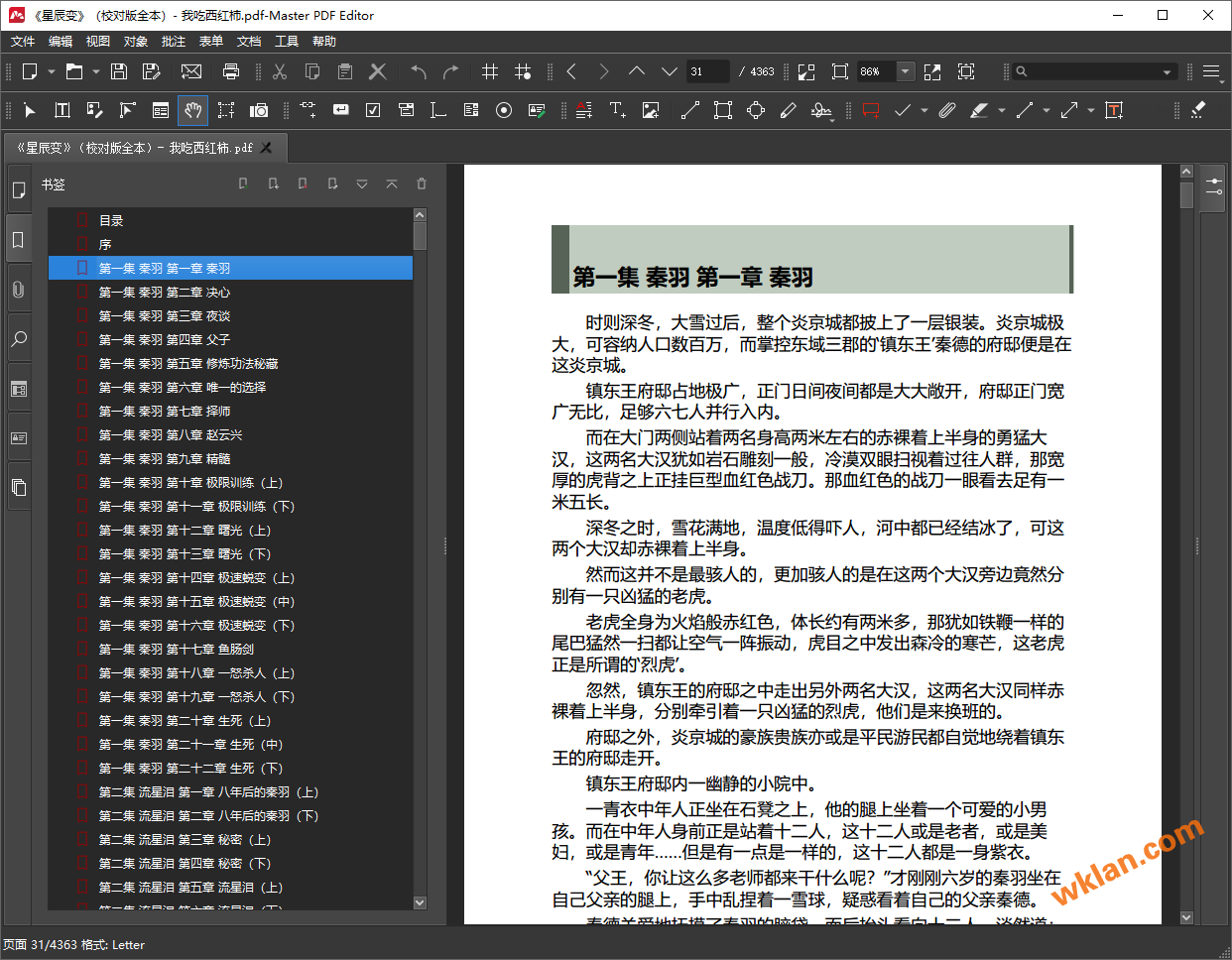Image resolution: width=1232 pixels, height=960 pixels.
Task: Click the Insert Image tool
Action: 651,110
